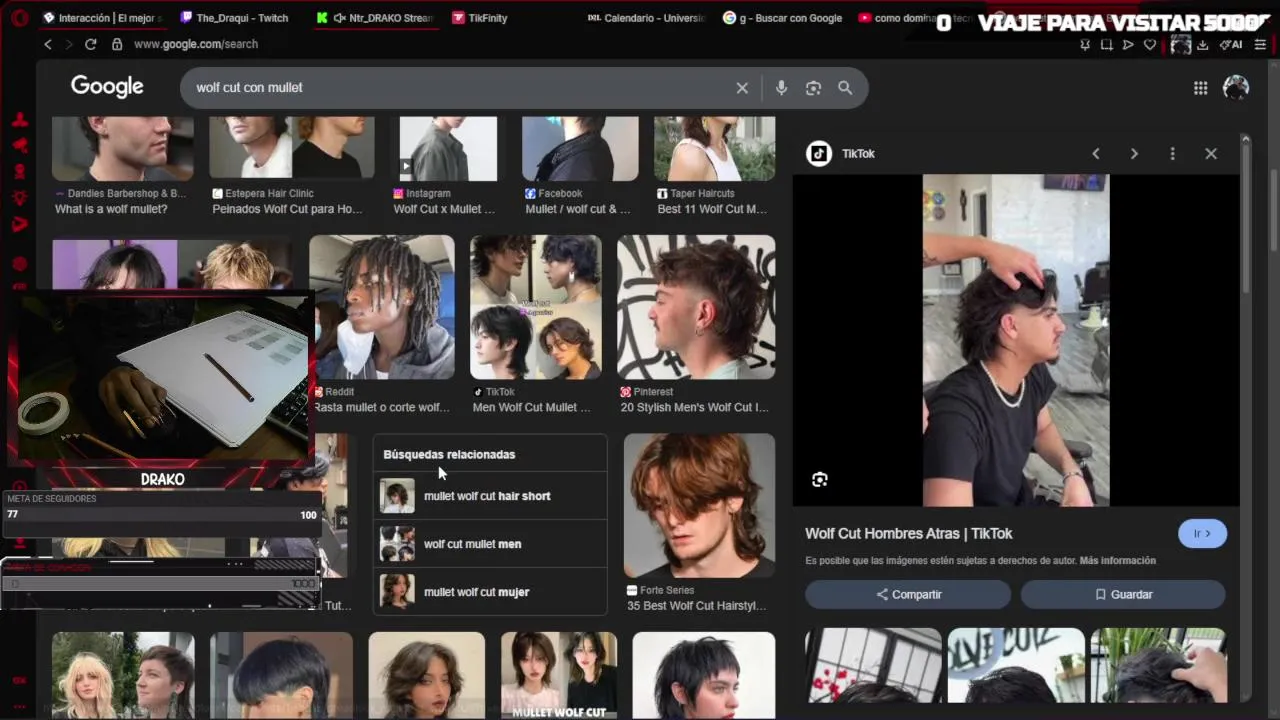This screenshot has width=1280, height=720.
Task: Search by image with Google Lens
Action: point(813,88)
